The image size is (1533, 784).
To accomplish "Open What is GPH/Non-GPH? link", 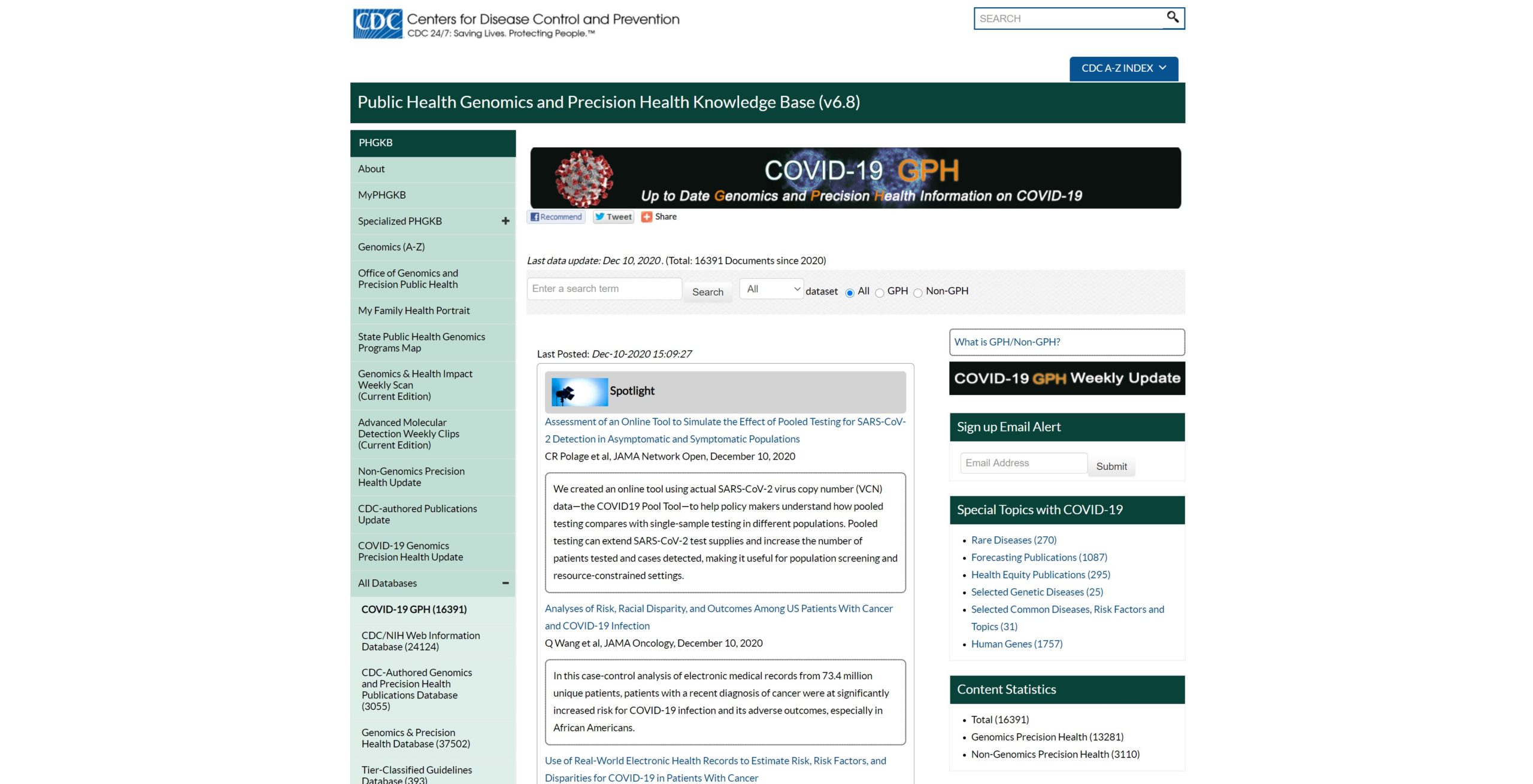I will pyautogui.click(x=1007, y=342).
